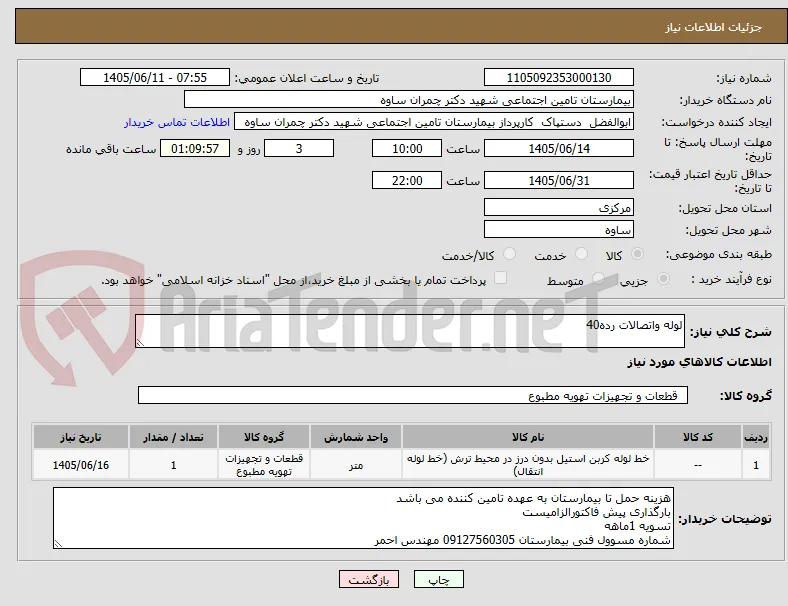
Task: Click the need number field 1105092353000130
Action: [x=559, y=77]
